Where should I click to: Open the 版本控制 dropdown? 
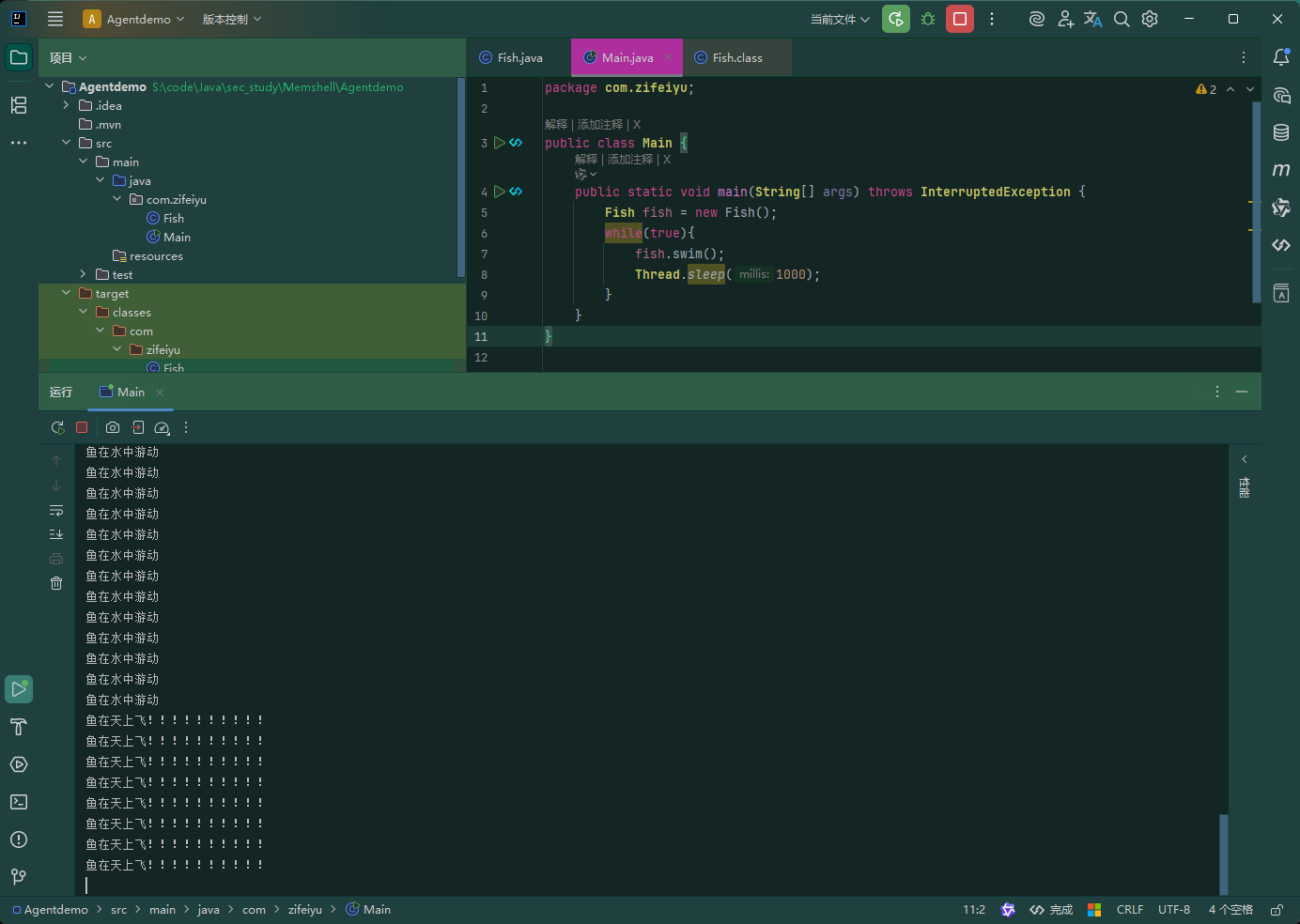(x=232, y=19)
